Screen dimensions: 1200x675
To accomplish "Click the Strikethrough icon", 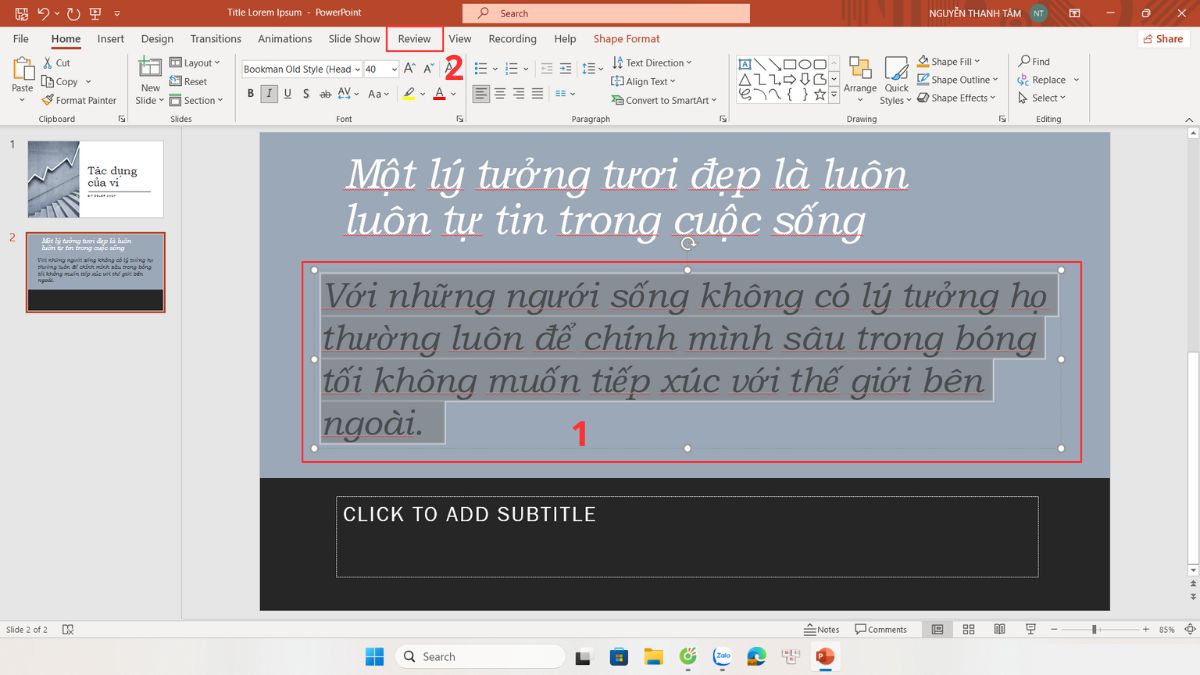I will 325,94.
